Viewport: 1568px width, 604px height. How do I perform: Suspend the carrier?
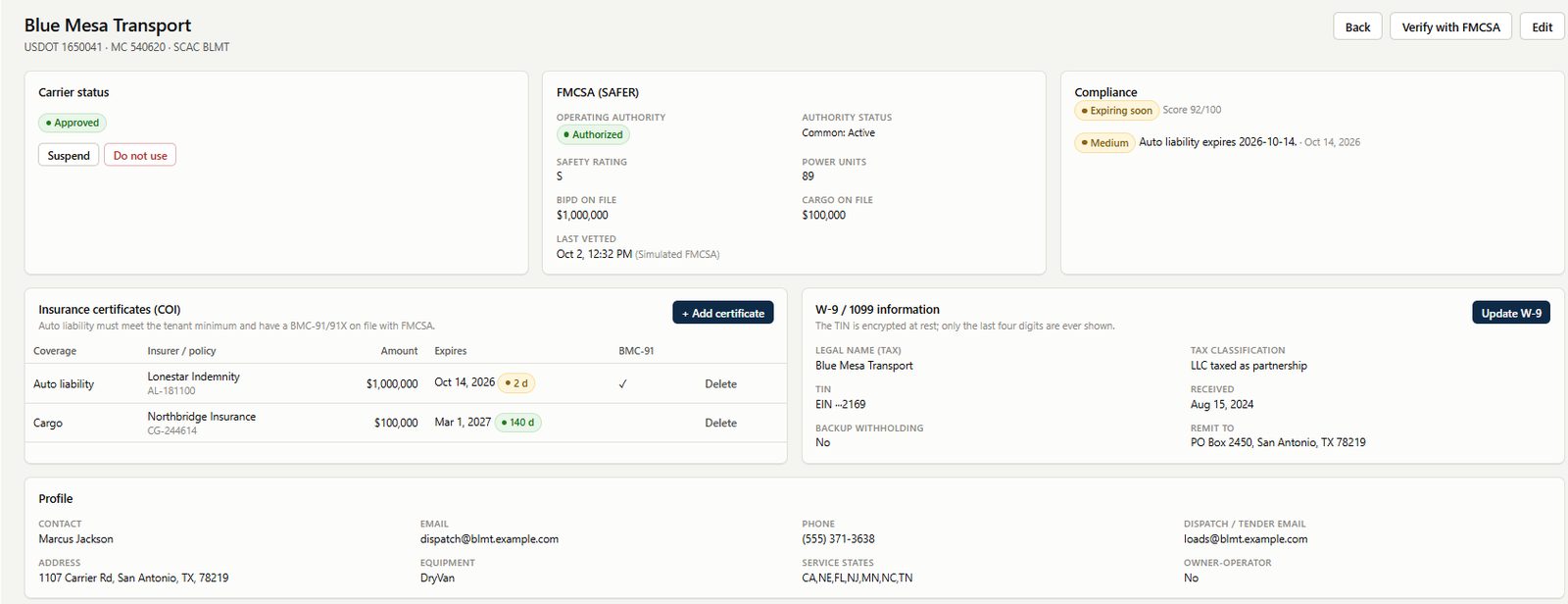pyautogui.click(x=69, y=155)
